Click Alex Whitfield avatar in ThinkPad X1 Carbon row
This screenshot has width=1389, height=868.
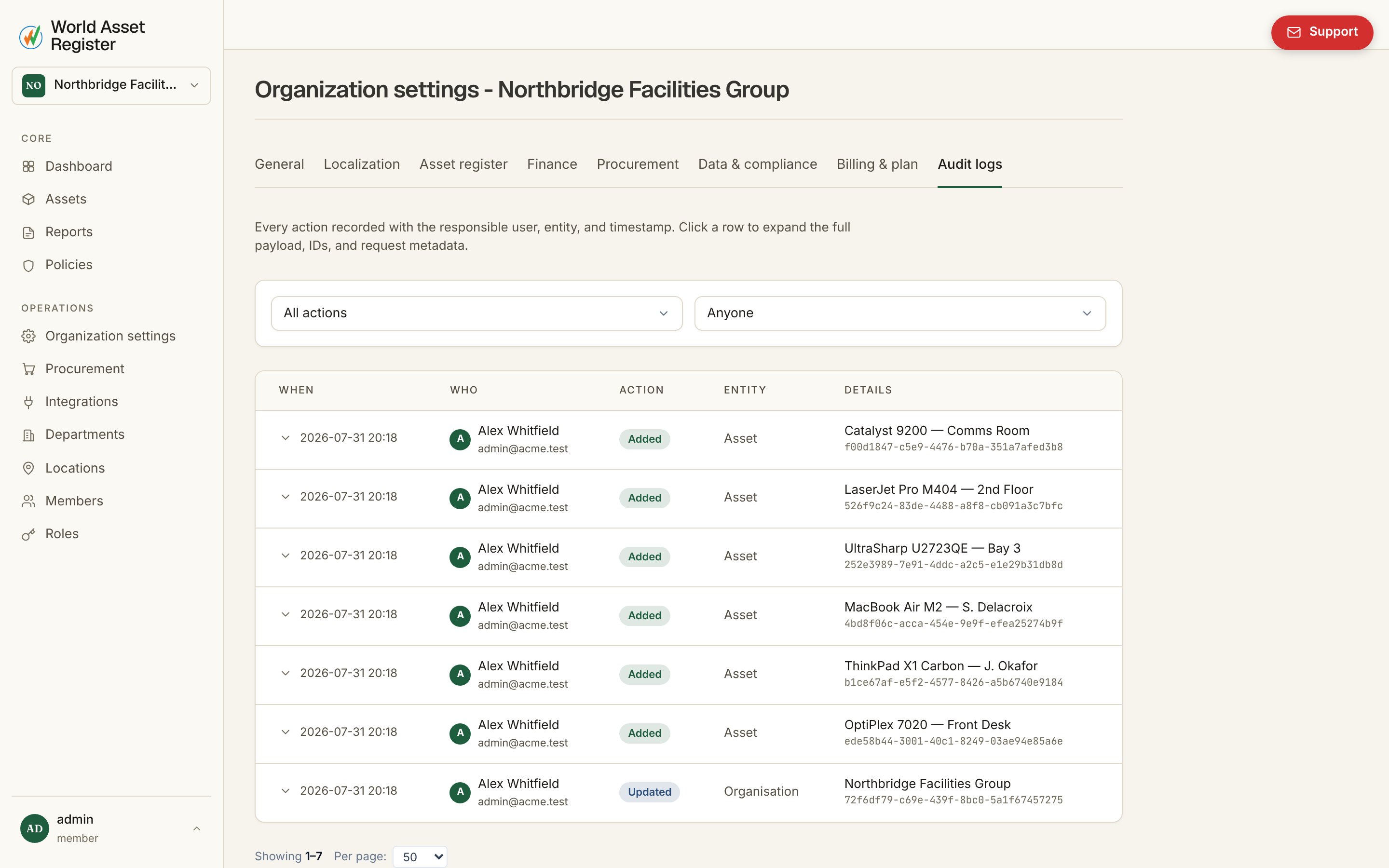pos(460,675)
